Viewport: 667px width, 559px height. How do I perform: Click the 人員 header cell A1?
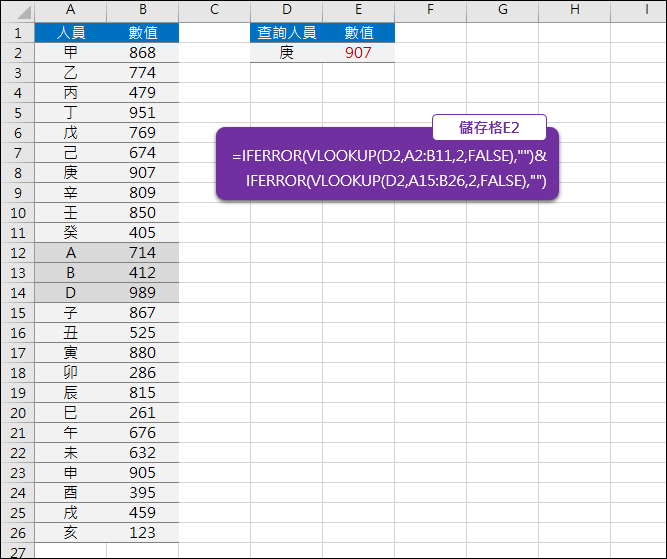[71, 33]
